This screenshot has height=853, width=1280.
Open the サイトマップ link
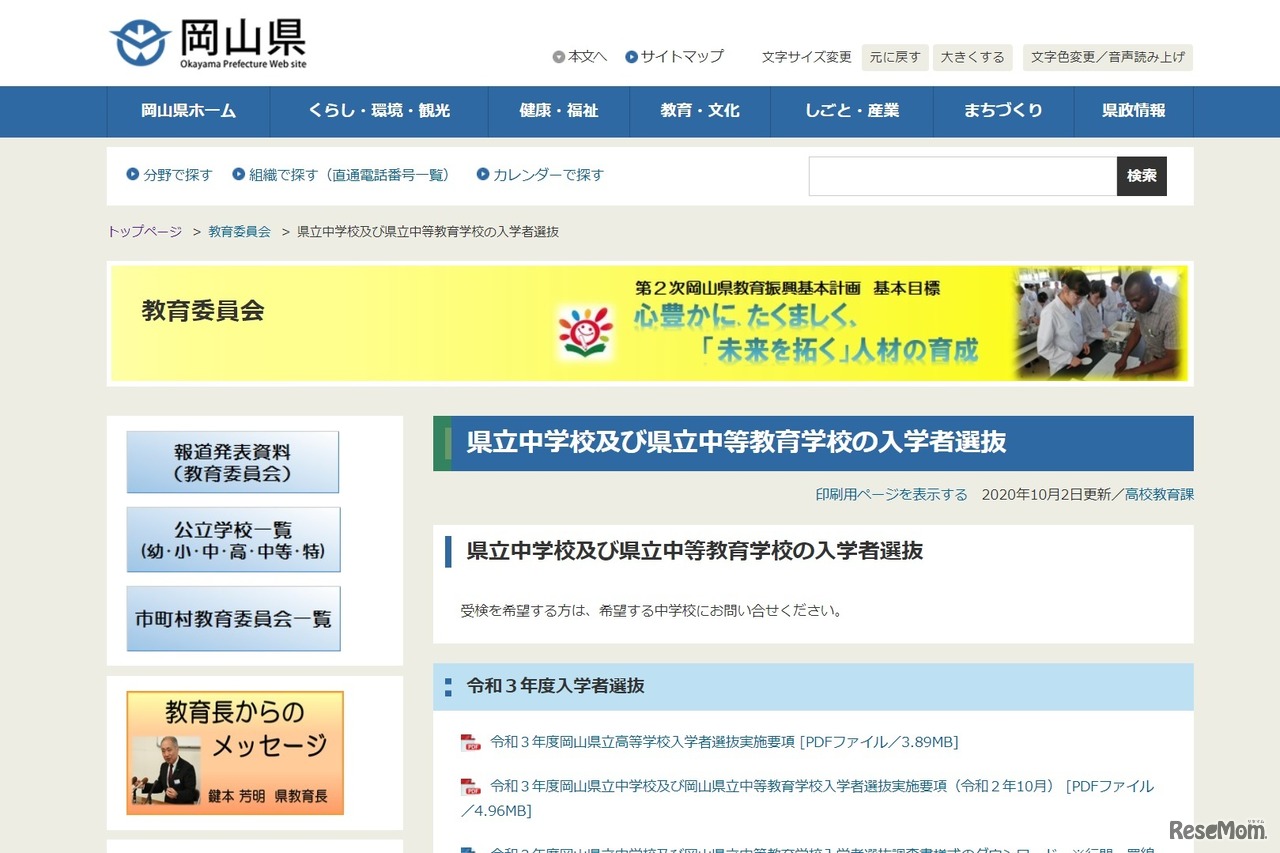point(682,57)
